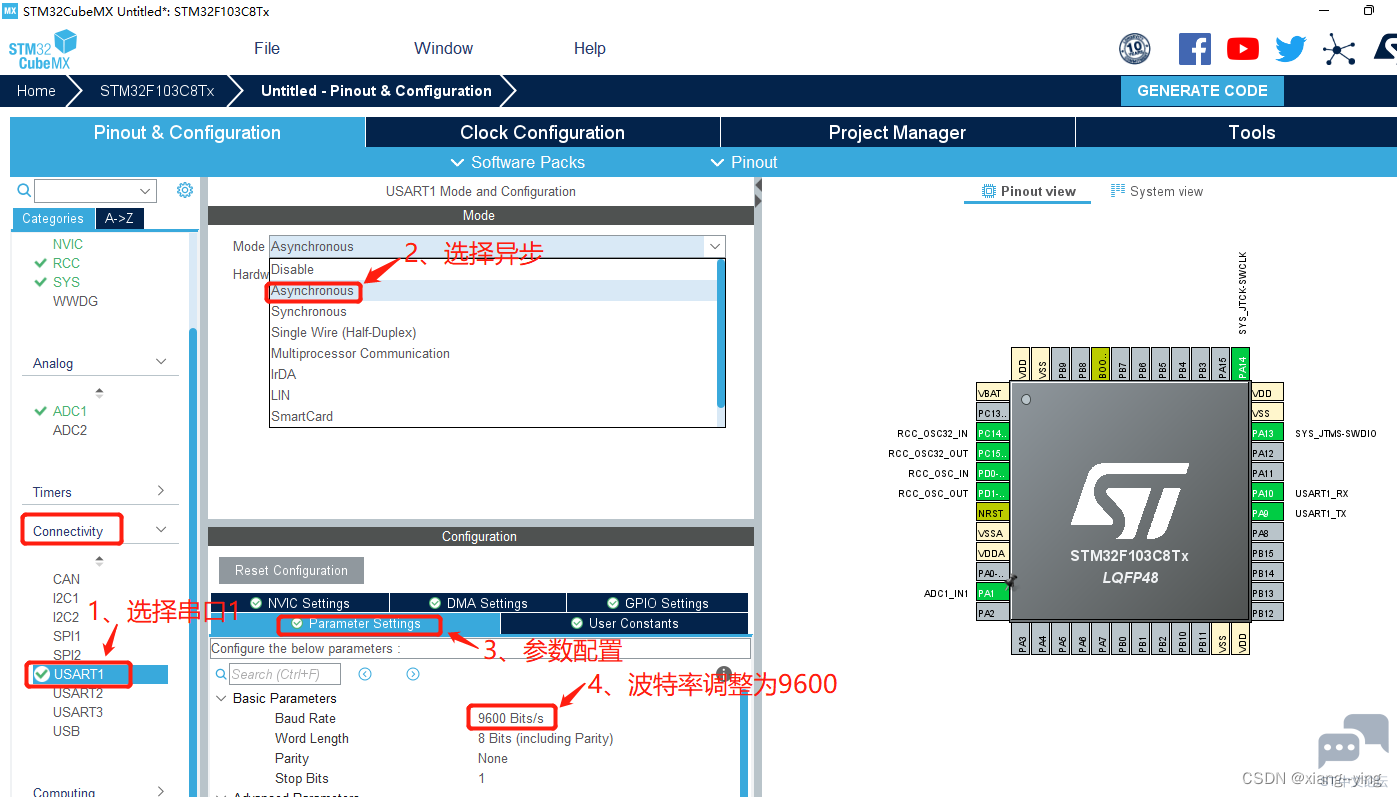Select USART2 in the Connectivity list
This screenshot has height=797, width=1397.
[78, 693]
